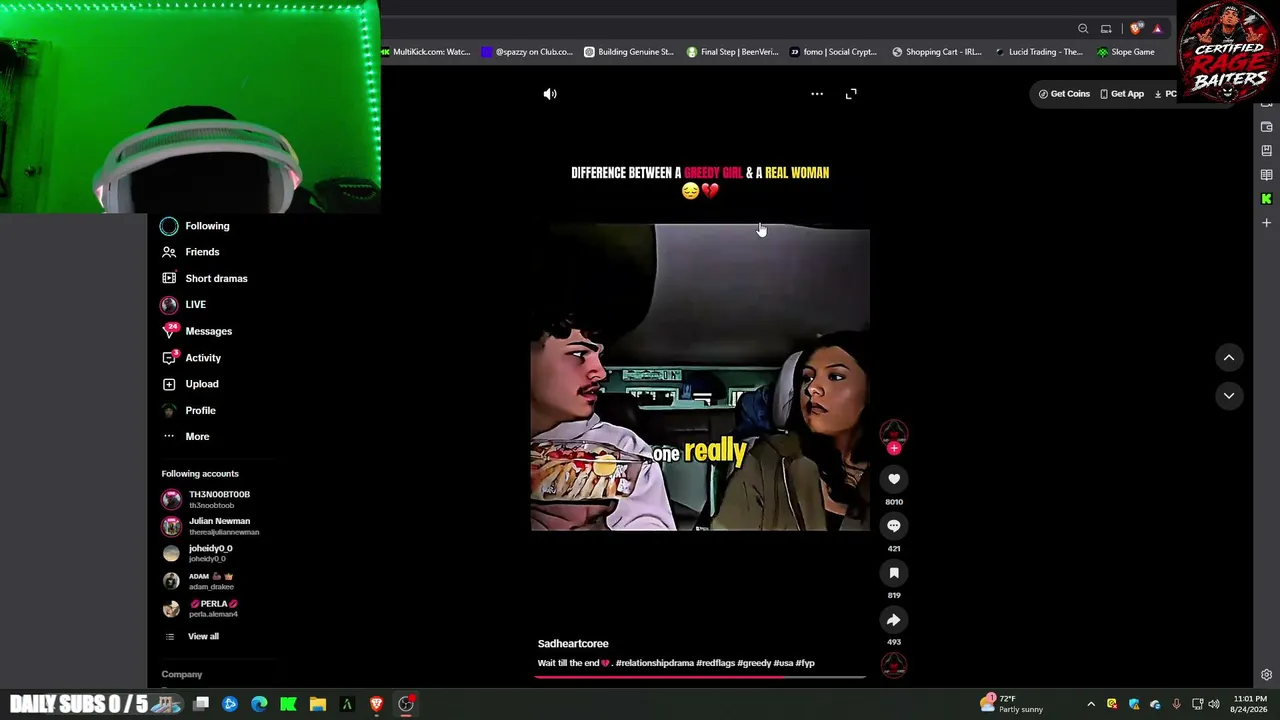The height and width of the screenshot is (720, 1280).
Task: Open Shopping Cart IRL bookmark
Action: coord(937,52)
